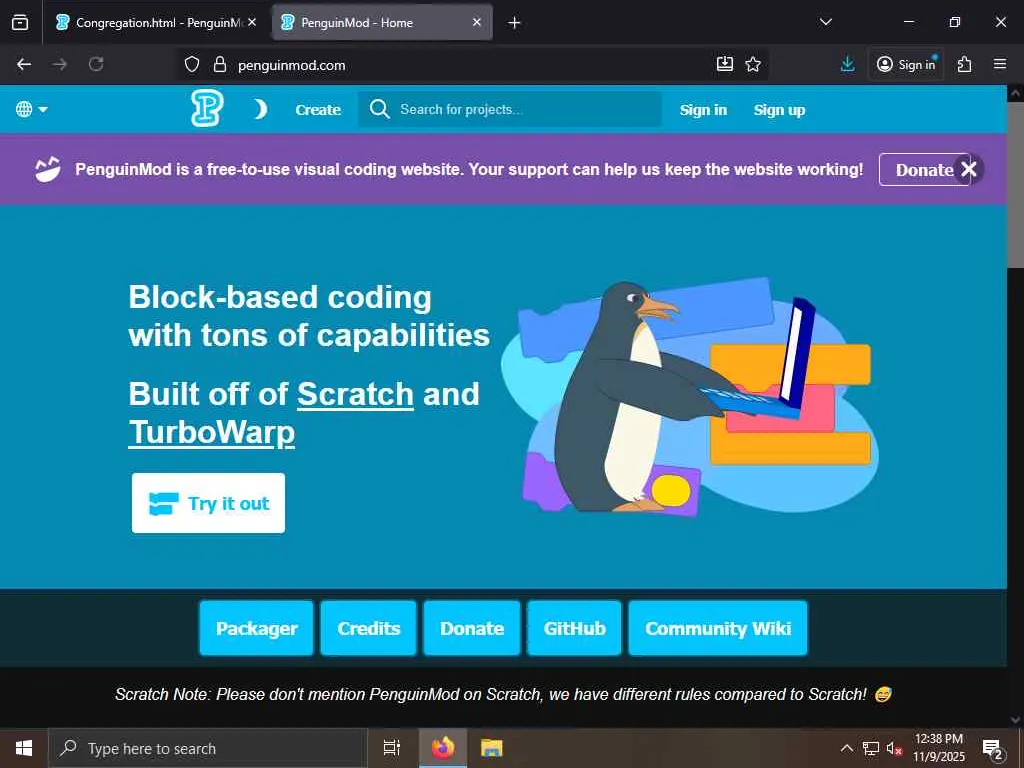Open the notification center icon

[x=993, y=749]
